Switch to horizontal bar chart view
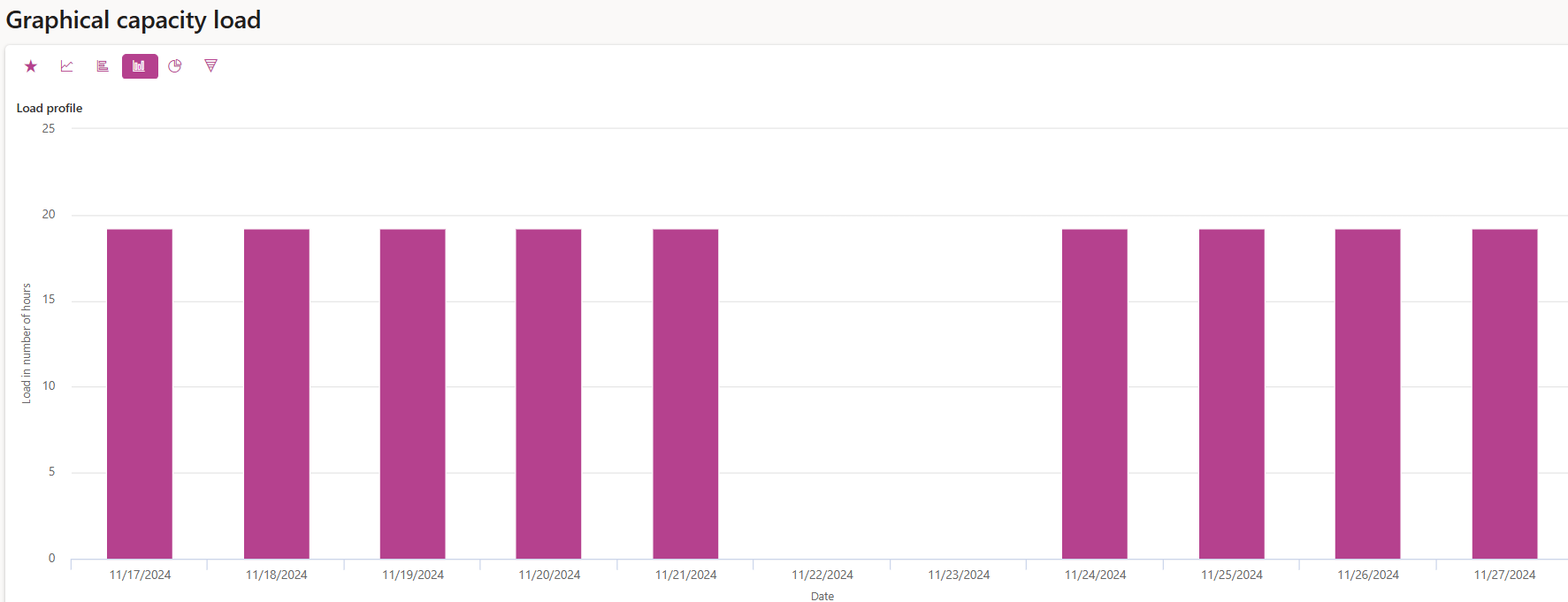 (103, 66)
